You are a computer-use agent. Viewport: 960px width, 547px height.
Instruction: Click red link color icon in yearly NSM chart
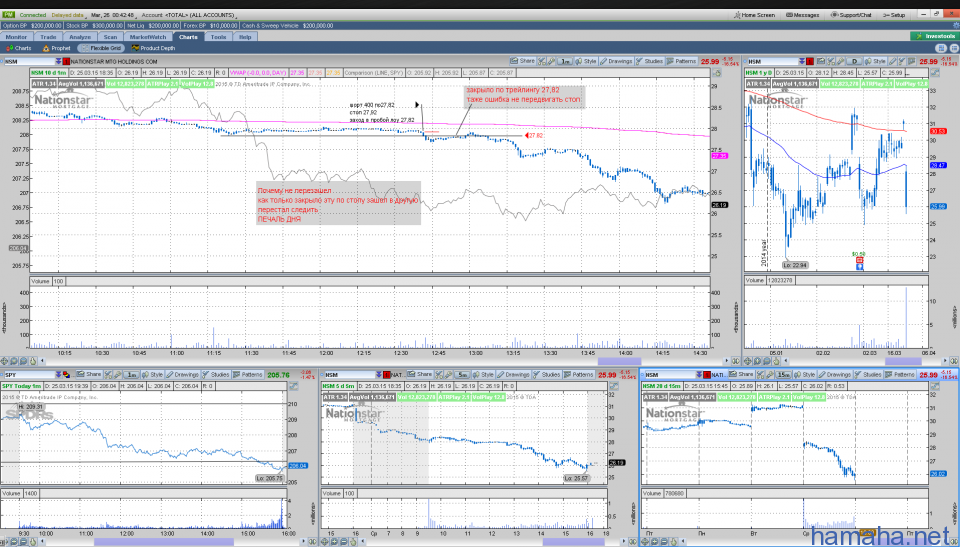(x=810, y=61)
